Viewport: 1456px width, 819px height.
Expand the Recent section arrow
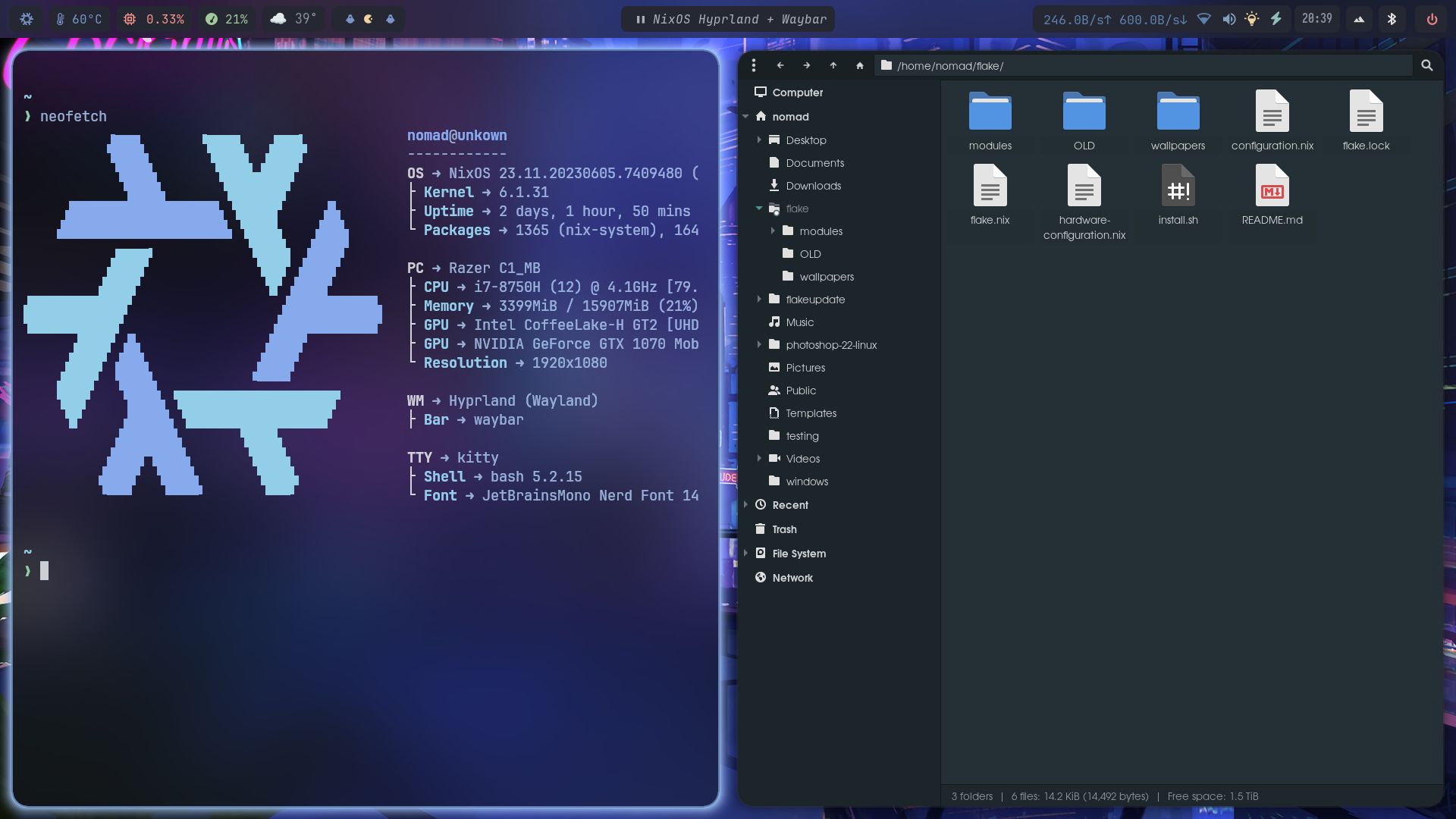[x=746, y=505]
